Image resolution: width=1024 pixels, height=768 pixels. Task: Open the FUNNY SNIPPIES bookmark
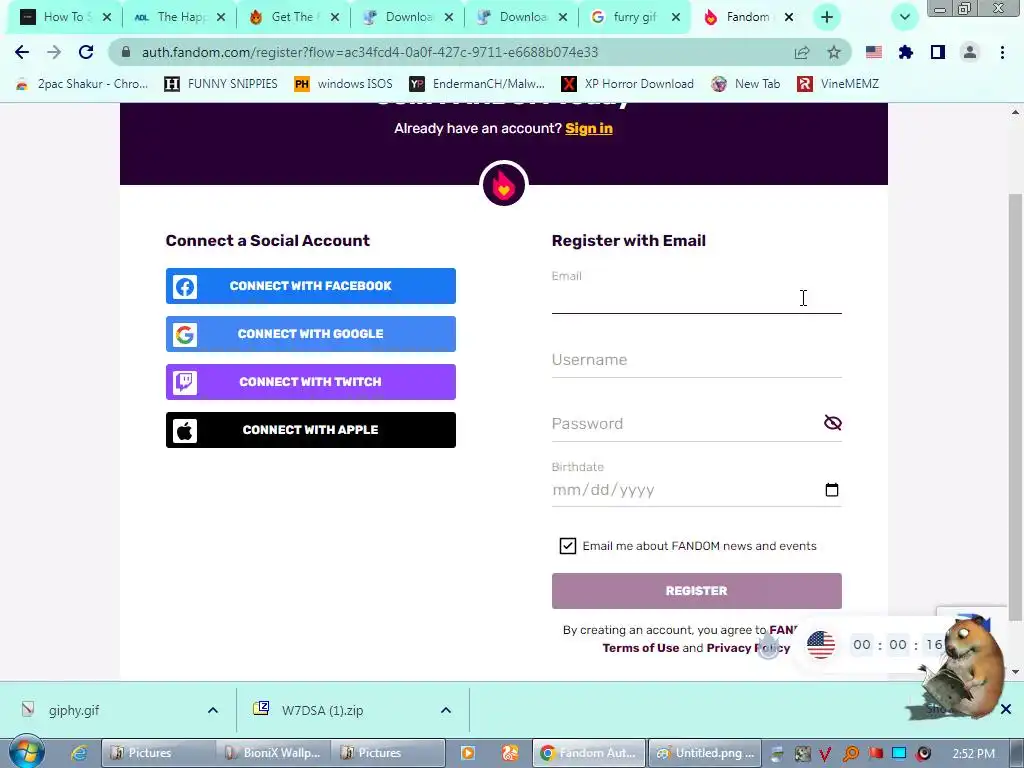(x=221, y=84)
